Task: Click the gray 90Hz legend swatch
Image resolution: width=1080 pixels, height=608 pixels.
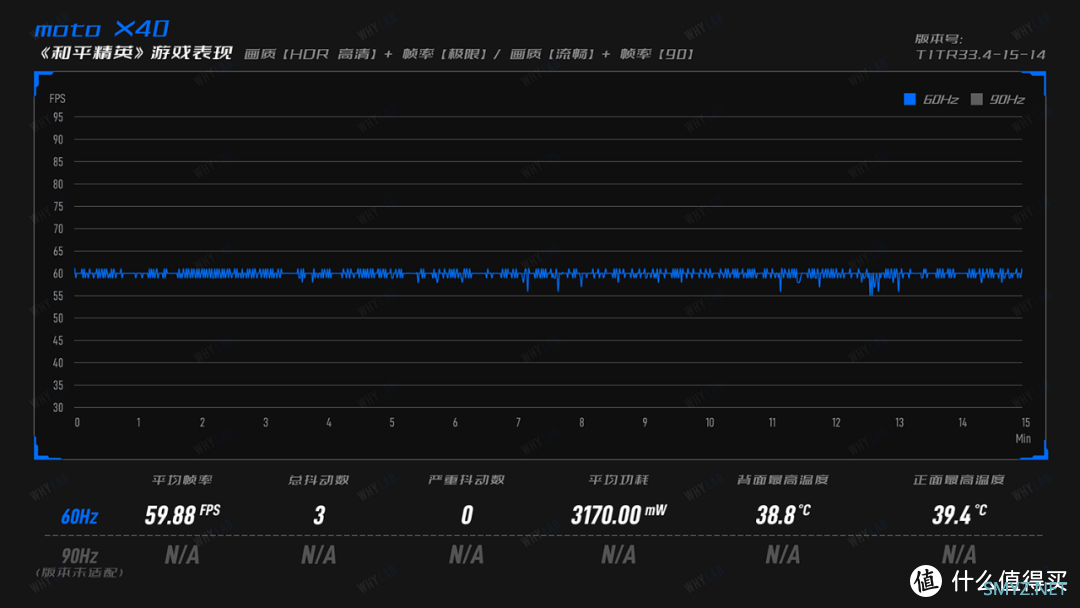Action: click(x=977, y=99)
